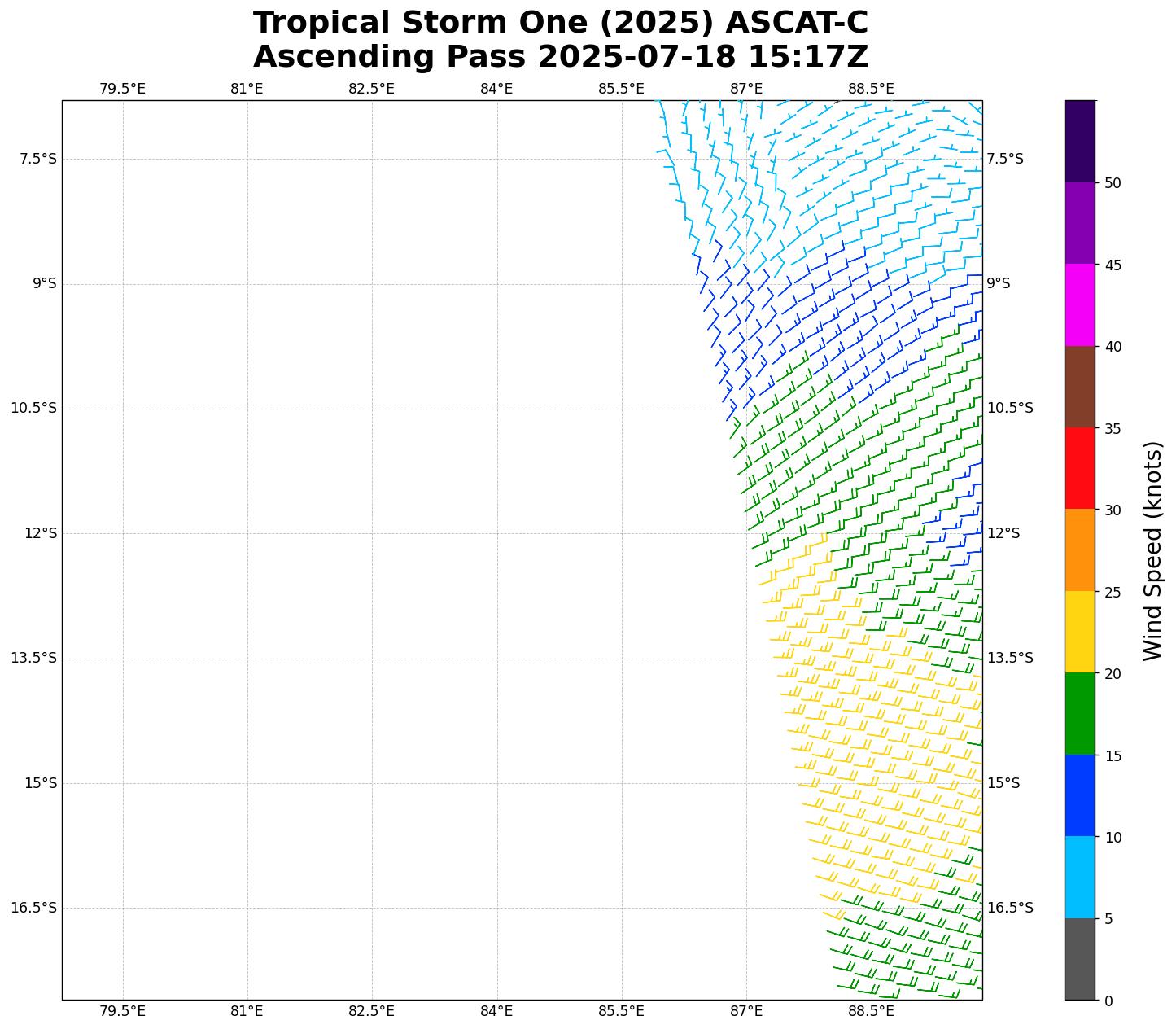Click the top-axis 84°E longitude label

(x=496, y=89)
